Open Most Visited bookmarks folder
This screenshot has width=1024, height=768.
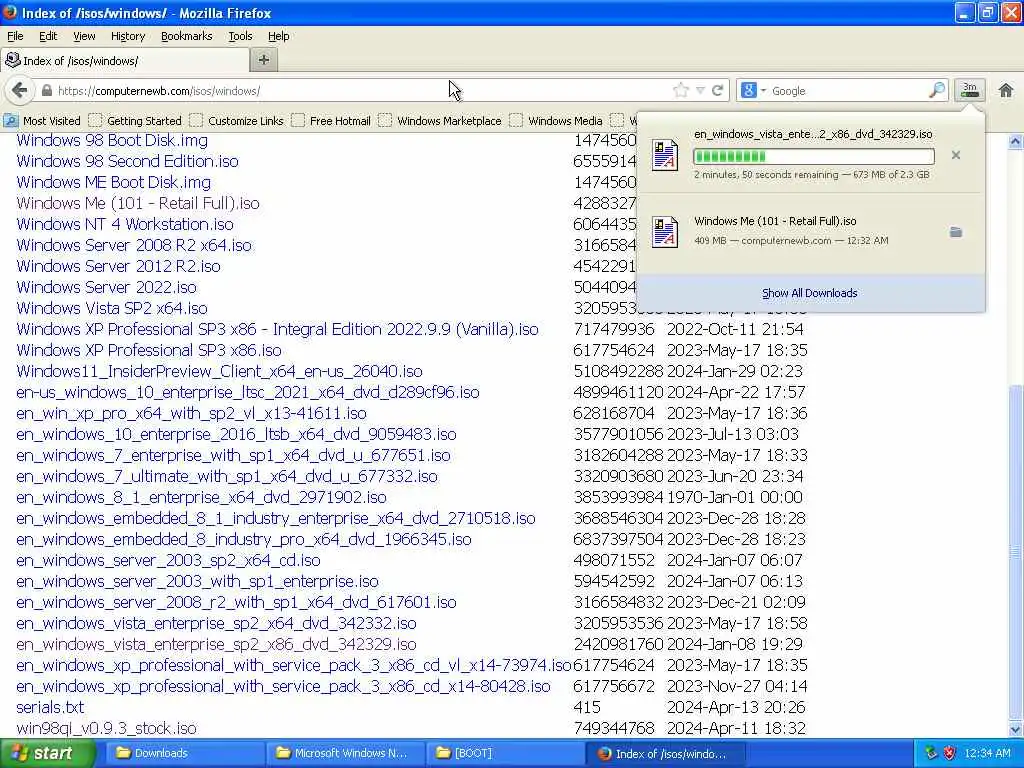(x=42, y=121)
